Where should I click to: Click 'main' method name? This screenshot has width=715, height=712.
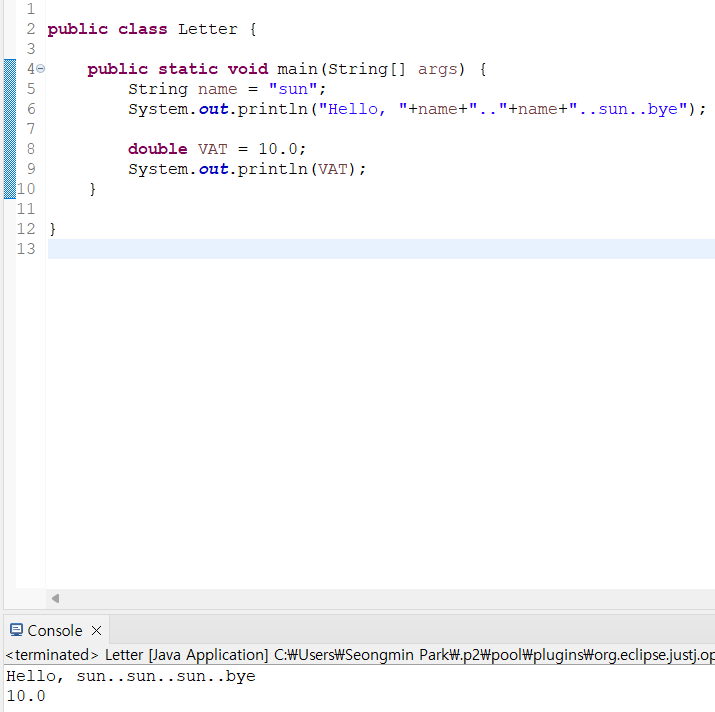(x=297, y=69)
